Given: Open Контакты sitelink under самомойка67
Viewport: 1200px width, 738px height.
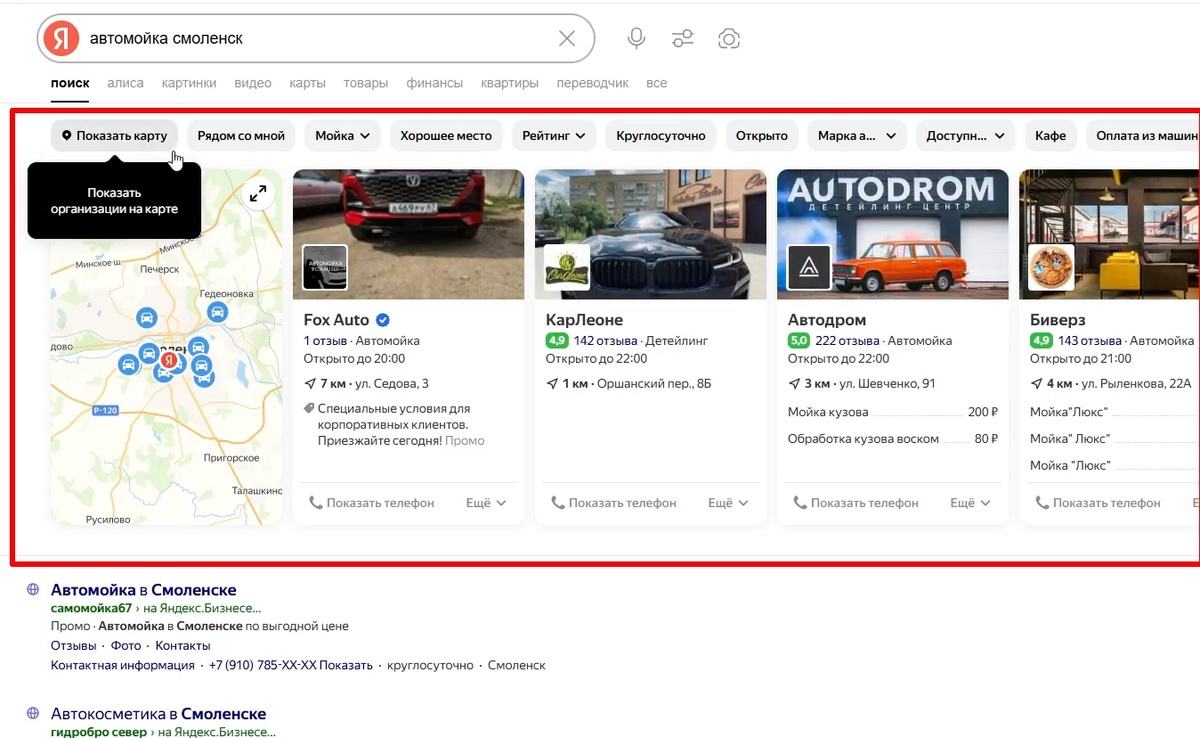Looking at the screenshot, I should tap(183, 646).
